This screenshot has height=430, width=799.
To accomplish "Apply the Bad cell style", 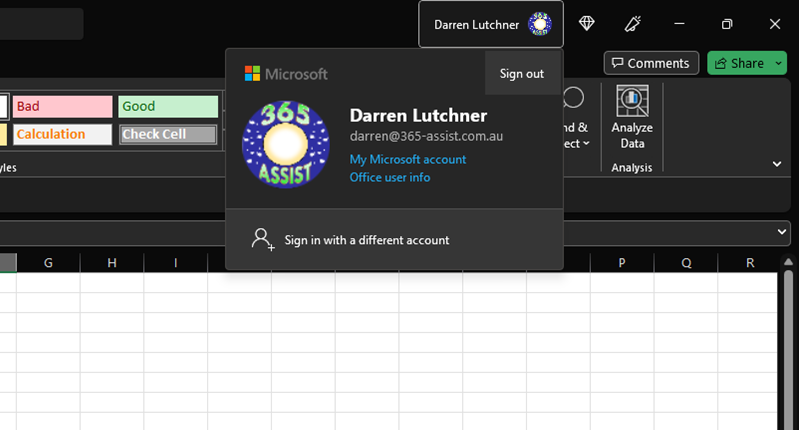I will pos(63,106).
